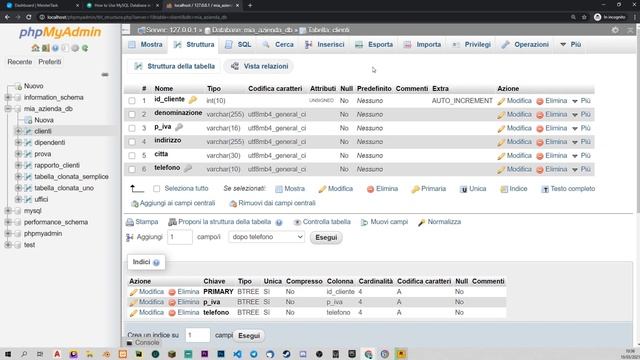Expand the performance_schema database node

pos(8,222)
